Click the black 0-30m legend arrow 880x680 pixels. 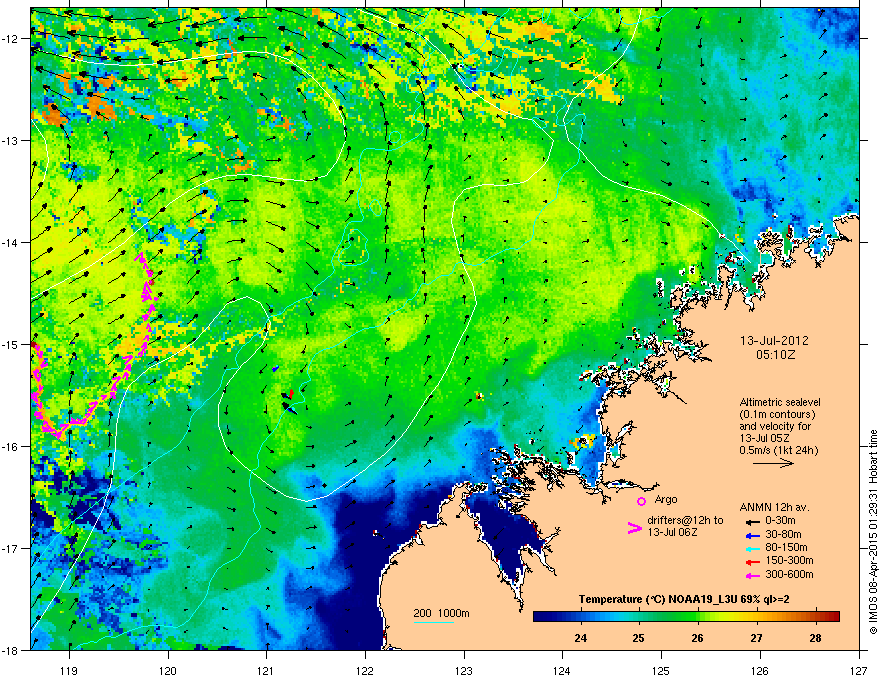[x=751, y=521]
